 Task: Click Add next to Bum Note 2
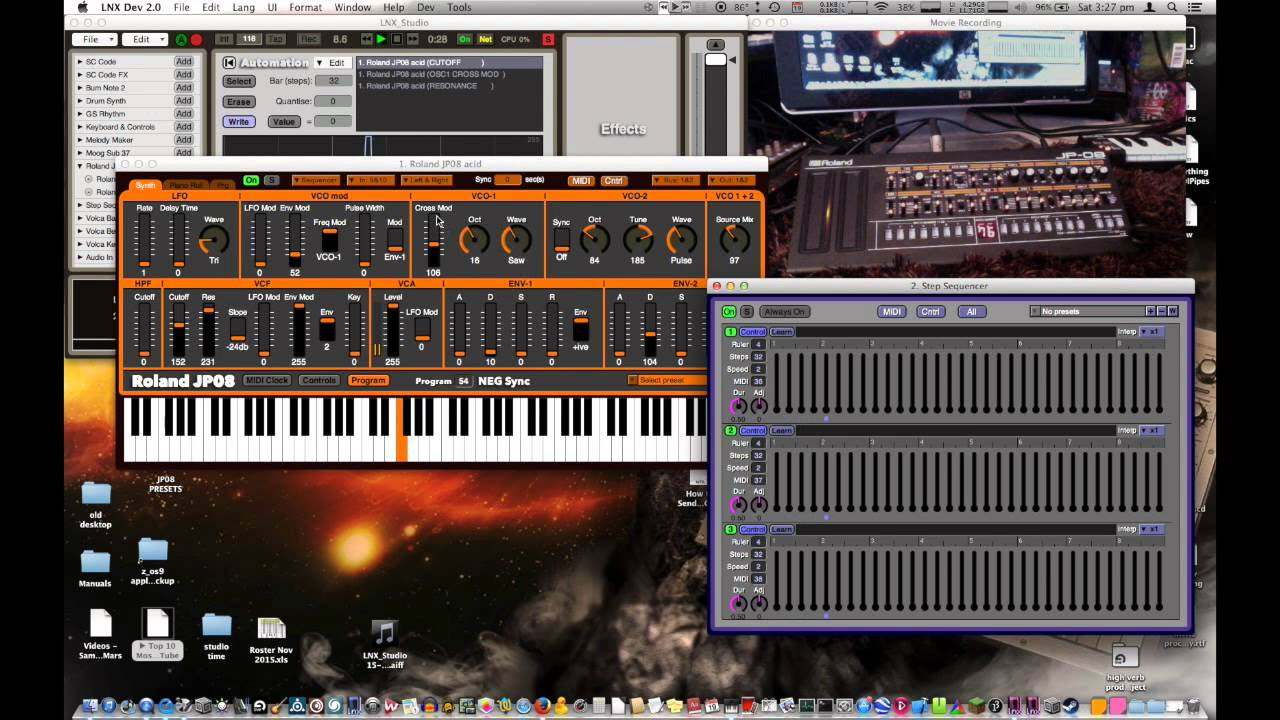point(184,88)
